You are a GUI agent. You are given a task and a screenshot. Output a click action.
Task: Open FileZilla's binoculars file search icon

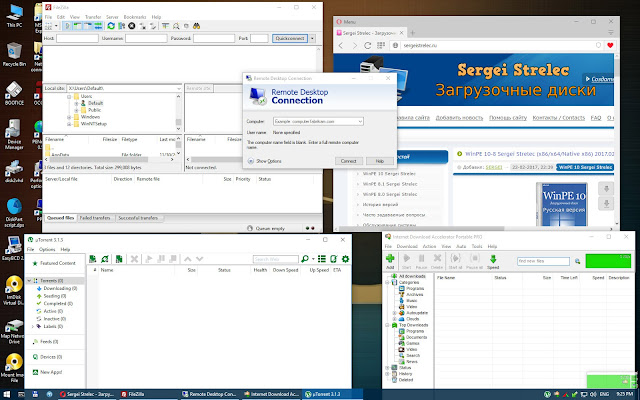tap(196, 26)
